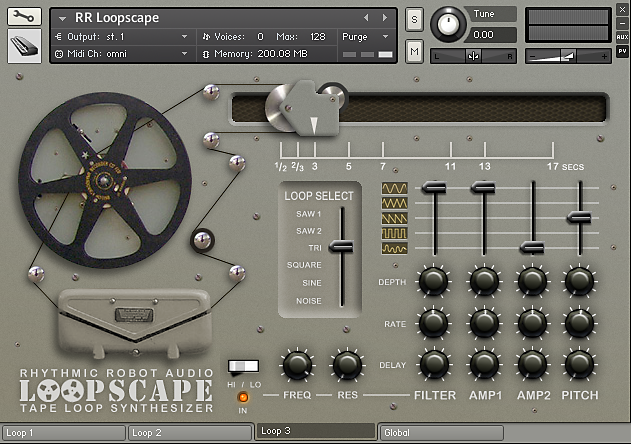
Task: Click the Loop Select slider handle
Action: [x=341, y=246]
